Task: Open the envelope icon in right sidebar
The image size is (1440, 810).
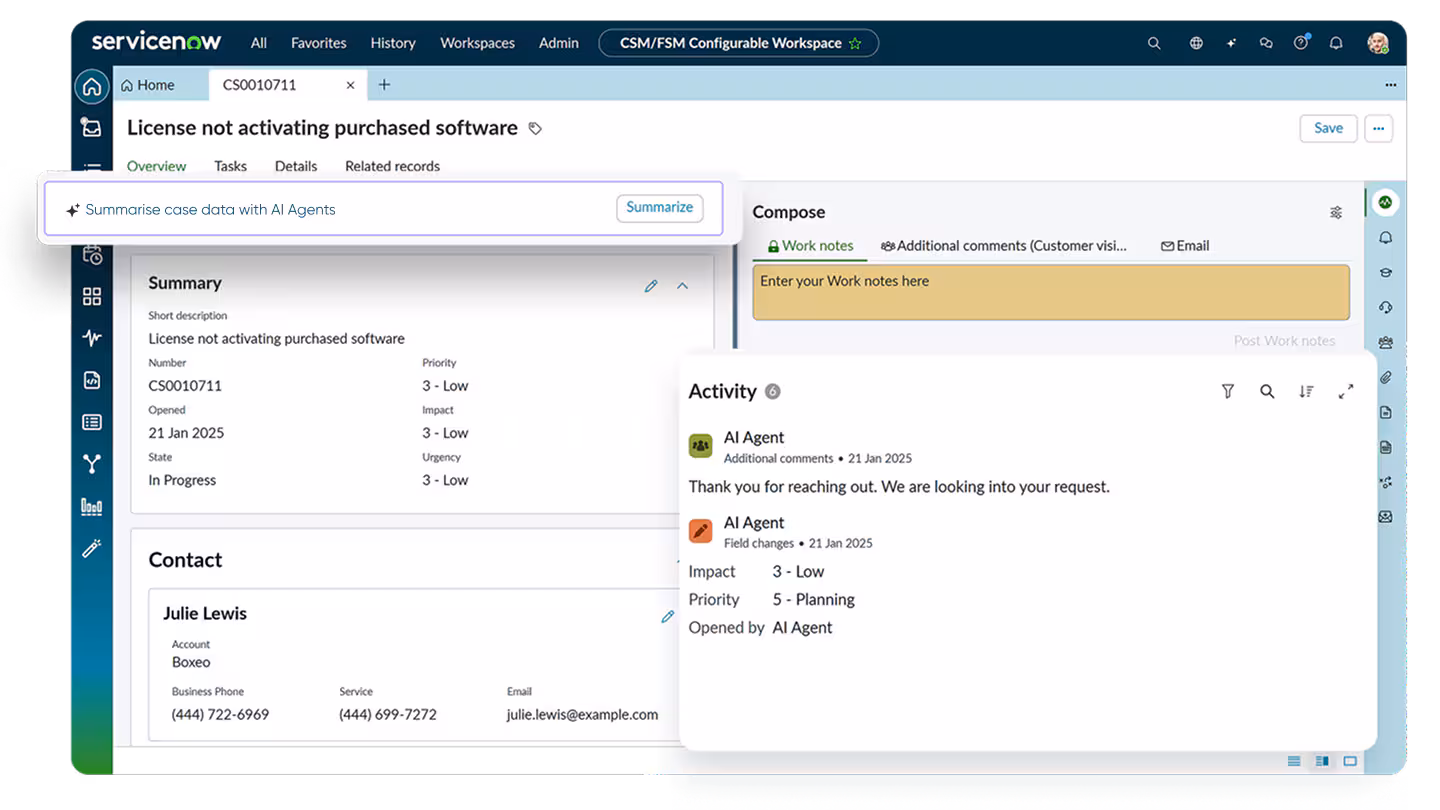Action: 1385,517
